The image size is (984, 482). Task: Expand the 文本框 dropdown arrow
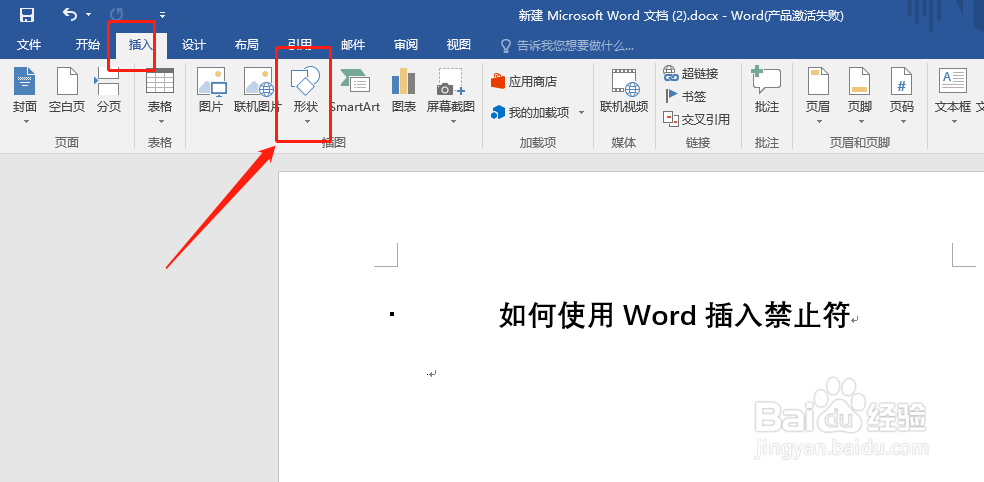(x=954, y=121)
